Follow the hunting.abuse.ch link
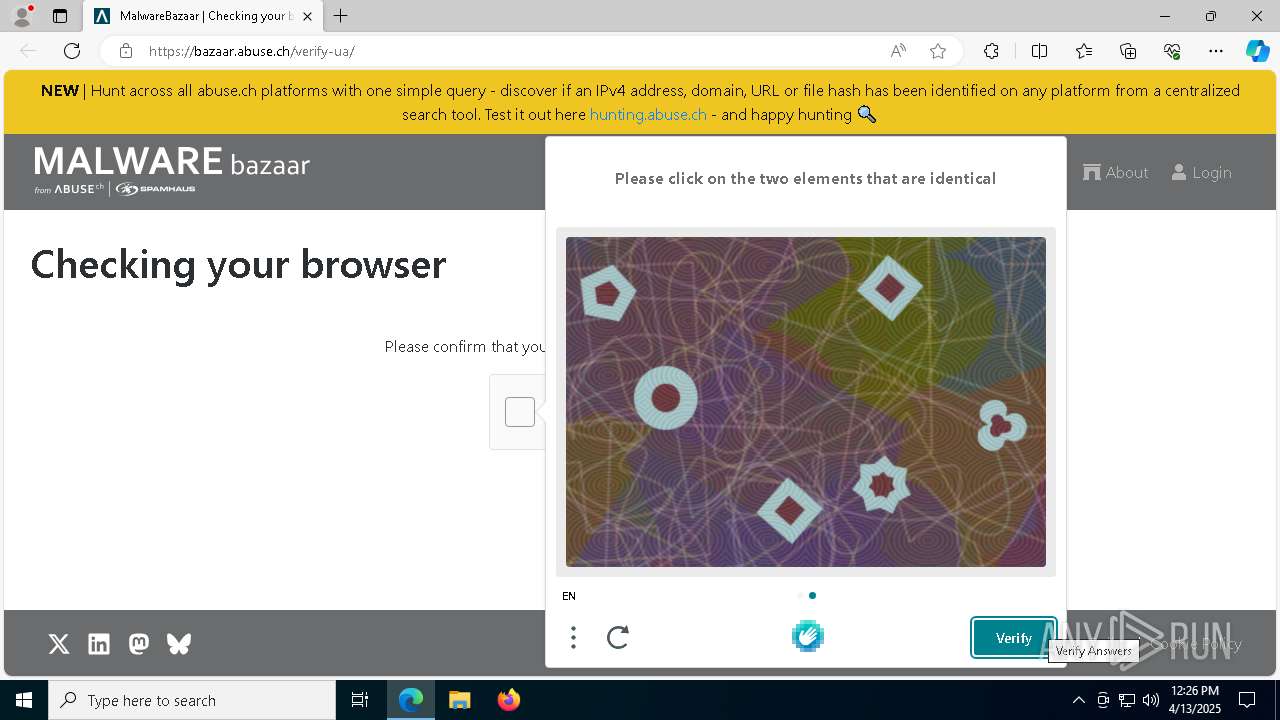This screenshot has height=720, width=1280. pos(648,114)
